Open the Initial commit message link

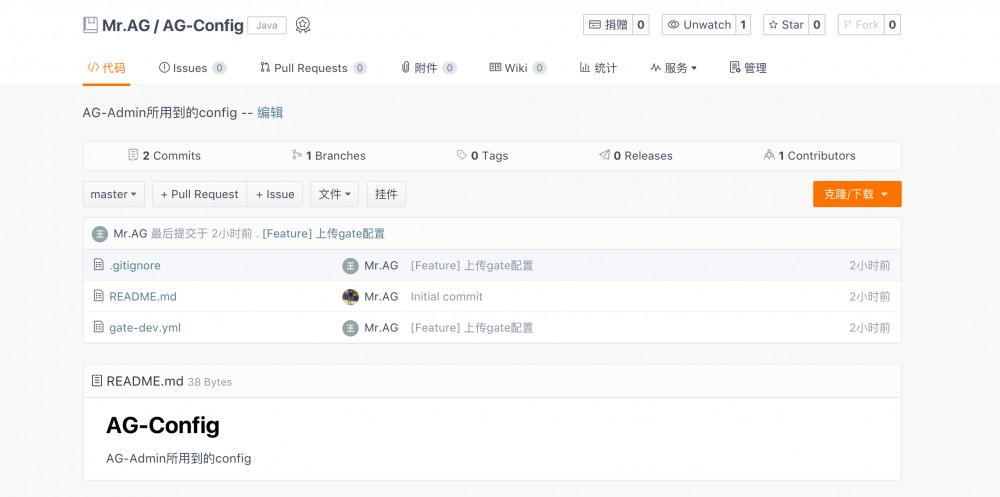(446, 297)
